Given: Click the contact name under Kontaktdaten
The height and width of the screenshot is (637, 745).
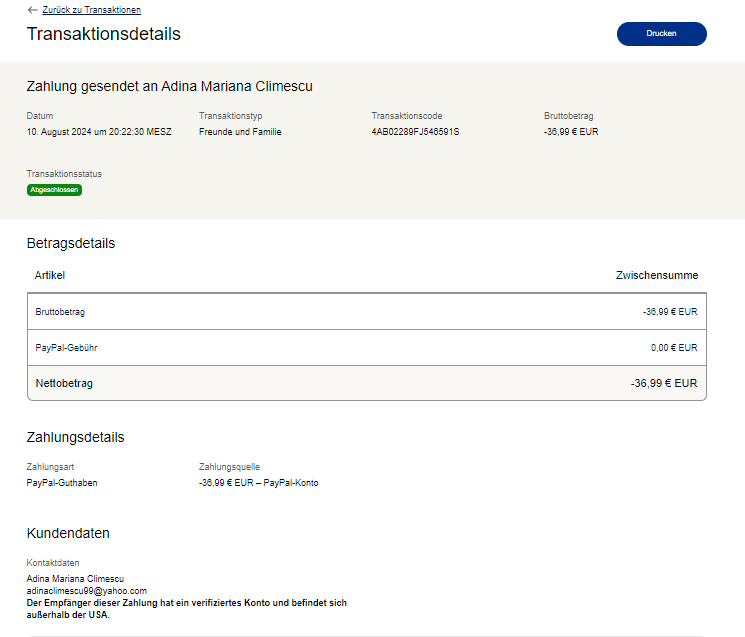Looking at the screenshot, I should click(75, 579).
